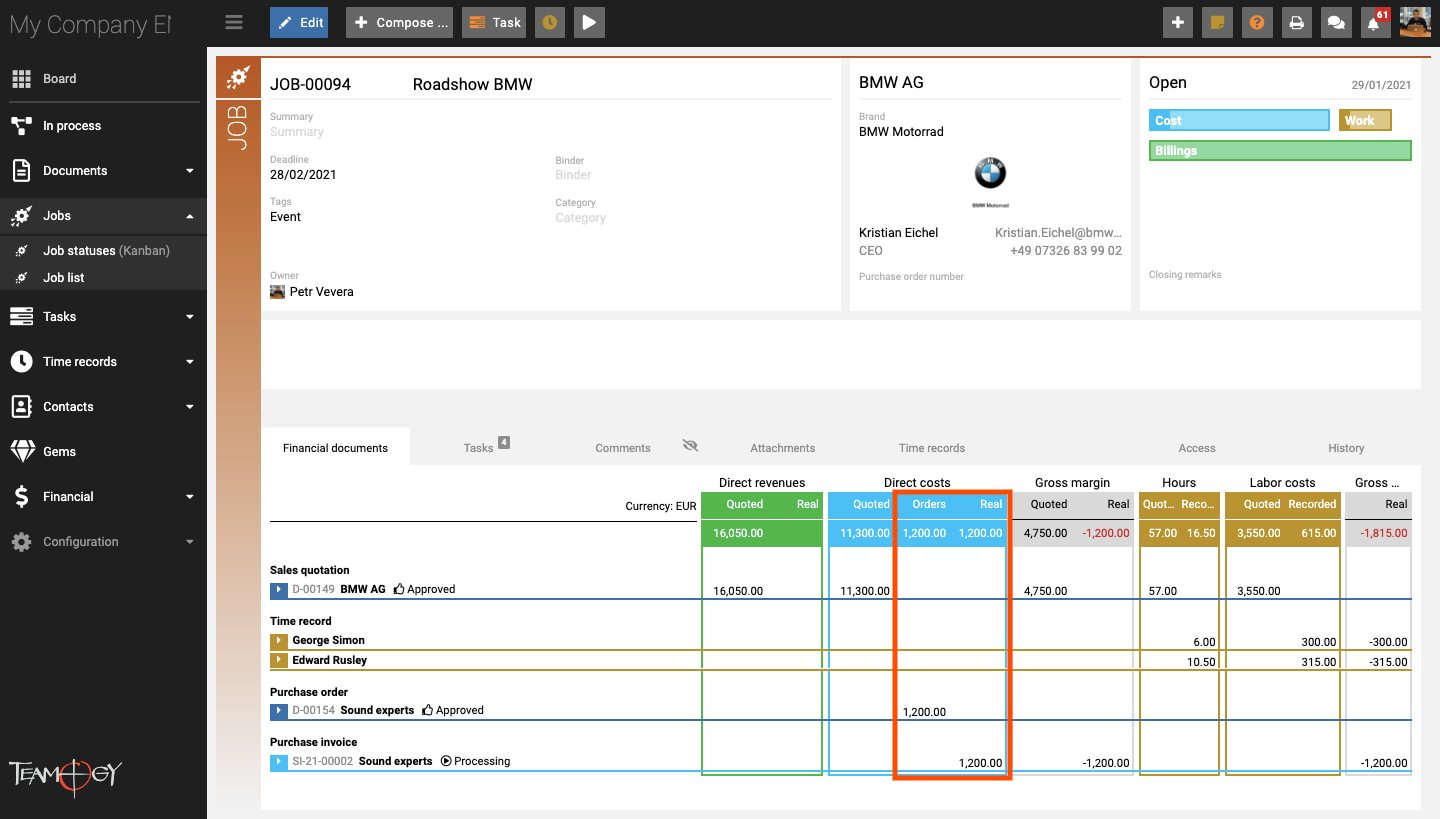Click the Financial dollar icon in sidebar
Image resolution: width=1440 pixels, height=819 pixels.
click(22, 497)
